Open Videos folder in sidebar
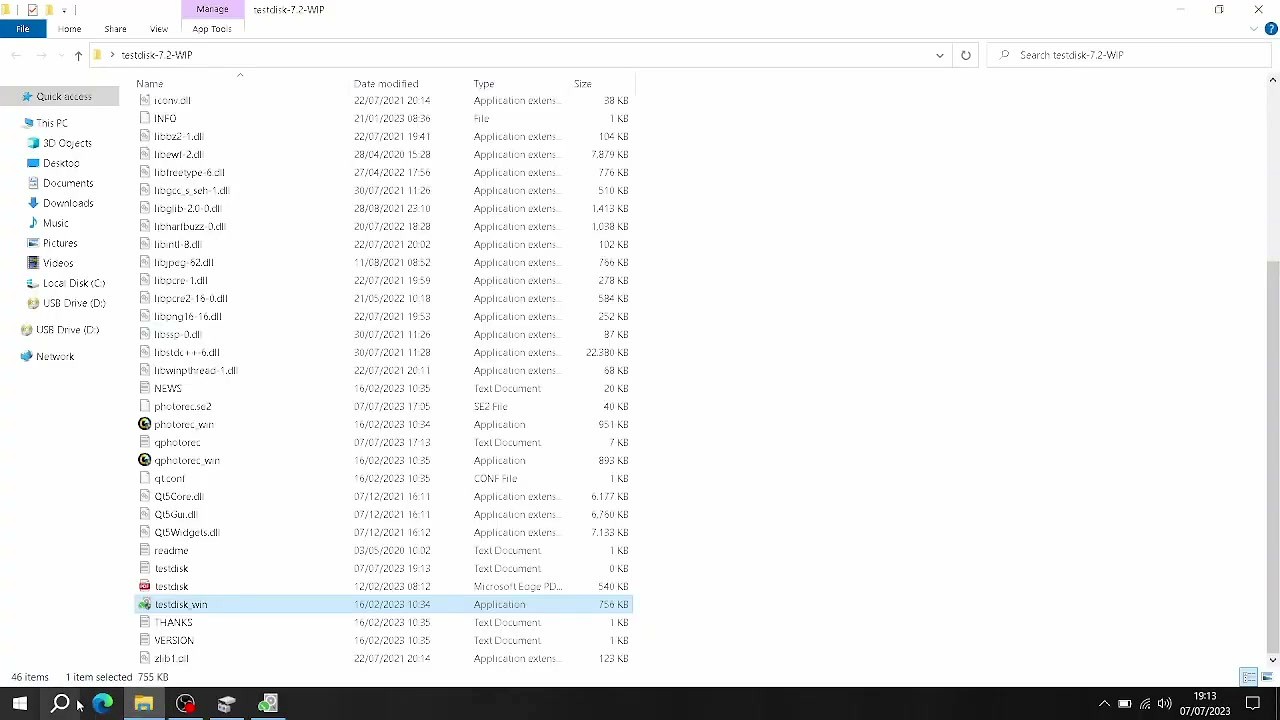Screen dimensions: 1280x720 click(x=58, y=263)
